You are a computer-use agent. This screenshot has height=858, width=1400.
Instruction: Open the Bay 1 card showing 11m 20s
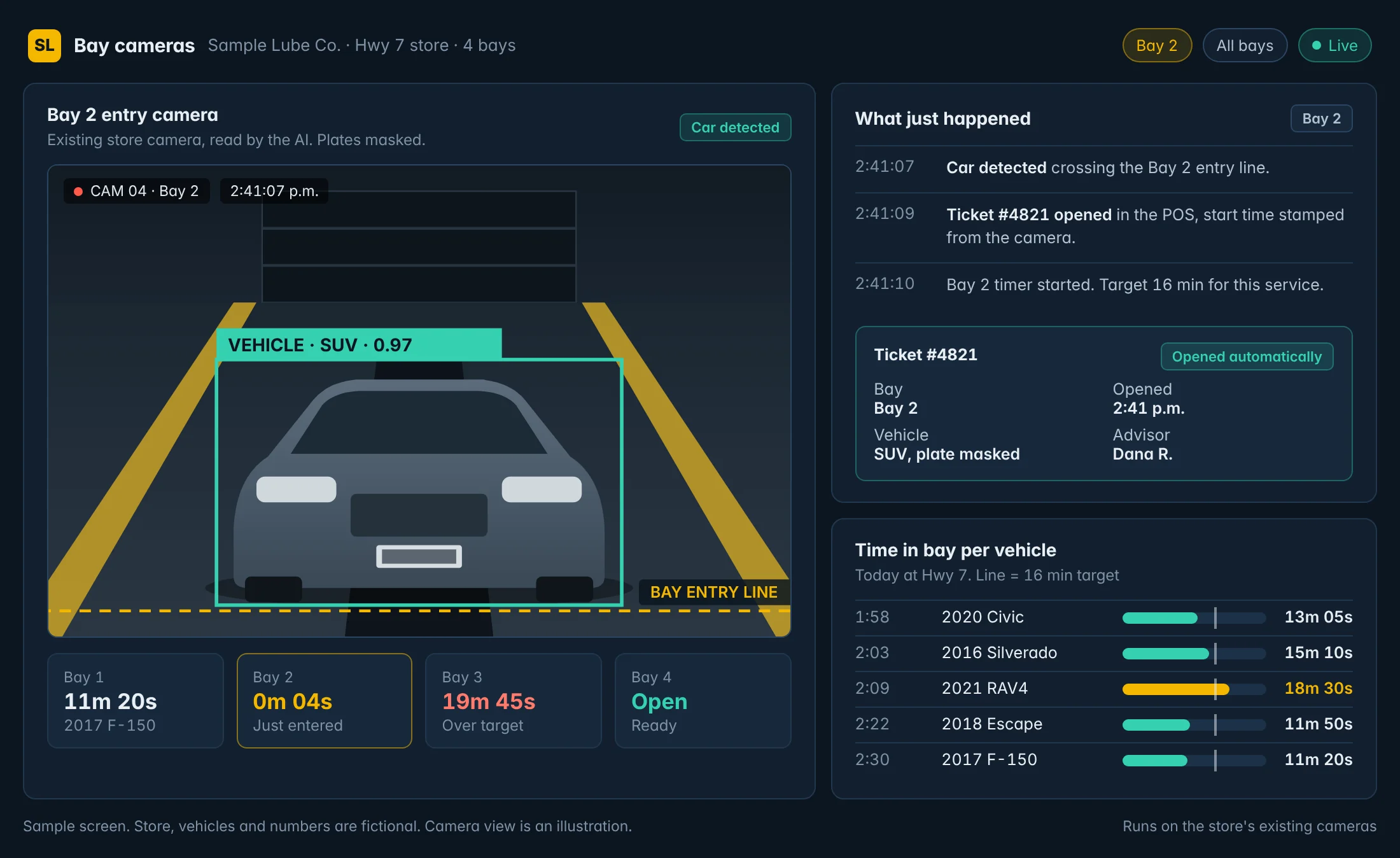(x=136, y=700)
